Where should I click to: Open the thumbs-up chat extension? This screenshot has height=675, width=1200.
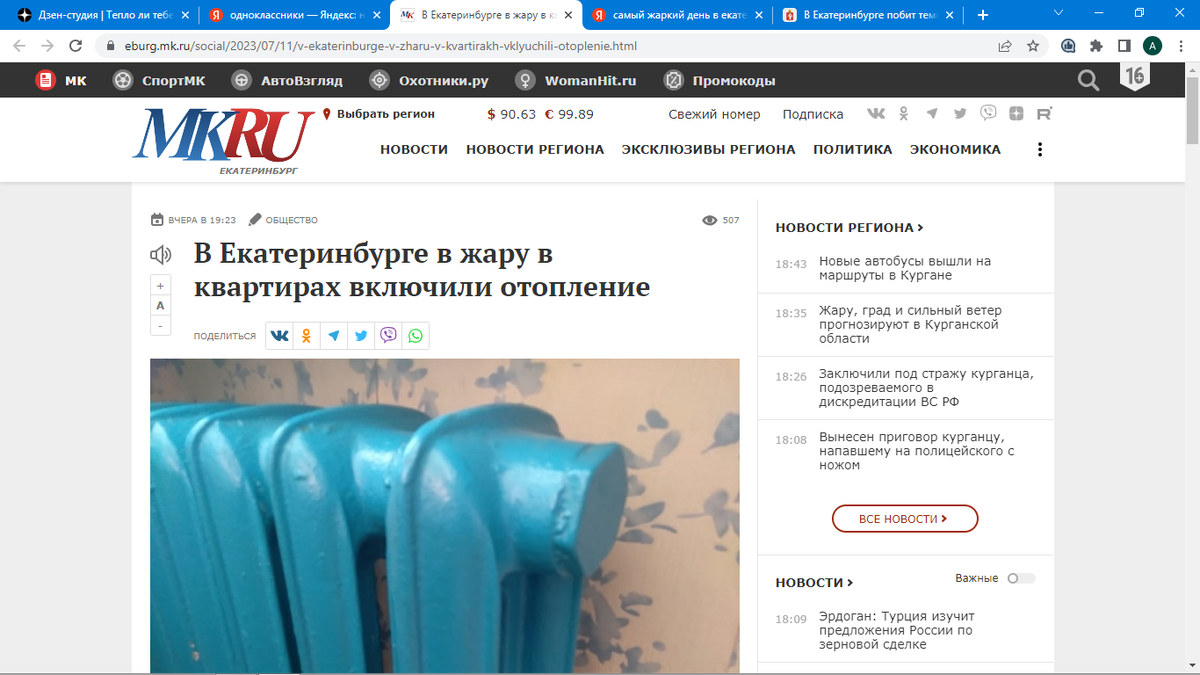point(1069,46)
